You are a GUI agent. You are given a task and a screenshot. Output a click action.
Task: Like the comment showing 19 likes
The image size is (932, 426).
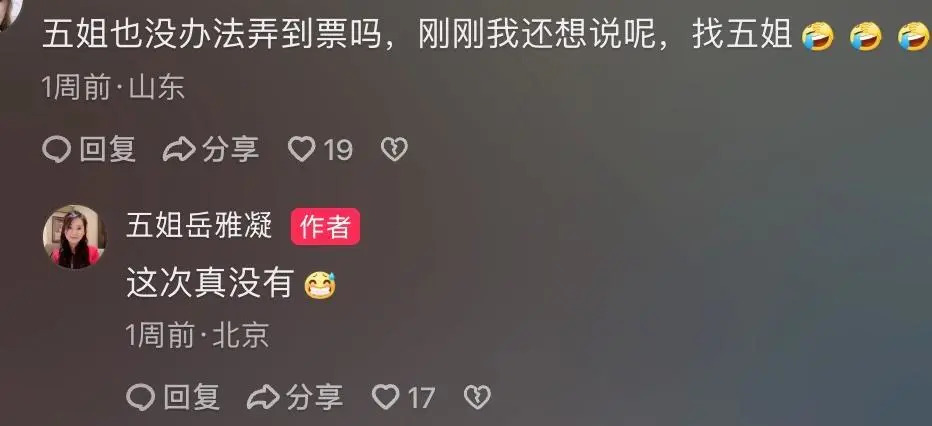coord(301,149)
